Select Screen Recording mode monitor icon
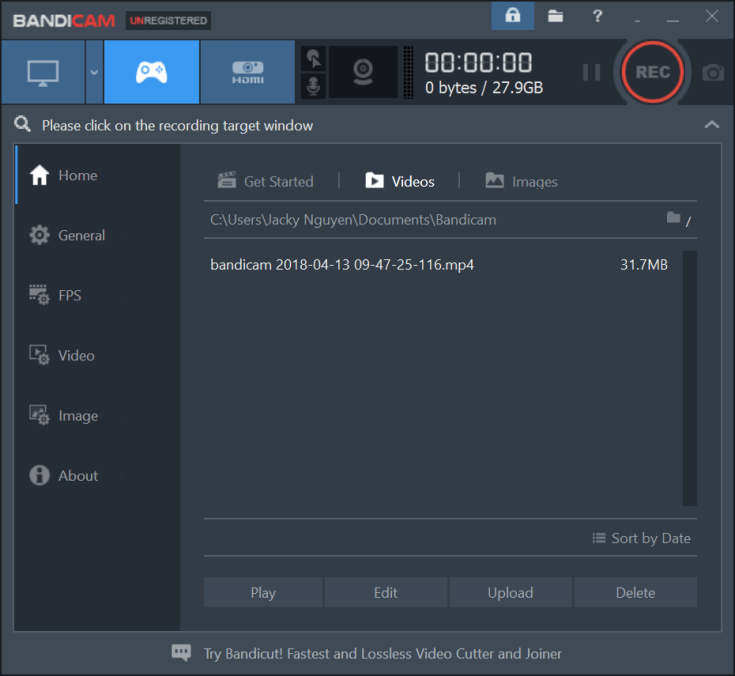 tap(43, 72)
